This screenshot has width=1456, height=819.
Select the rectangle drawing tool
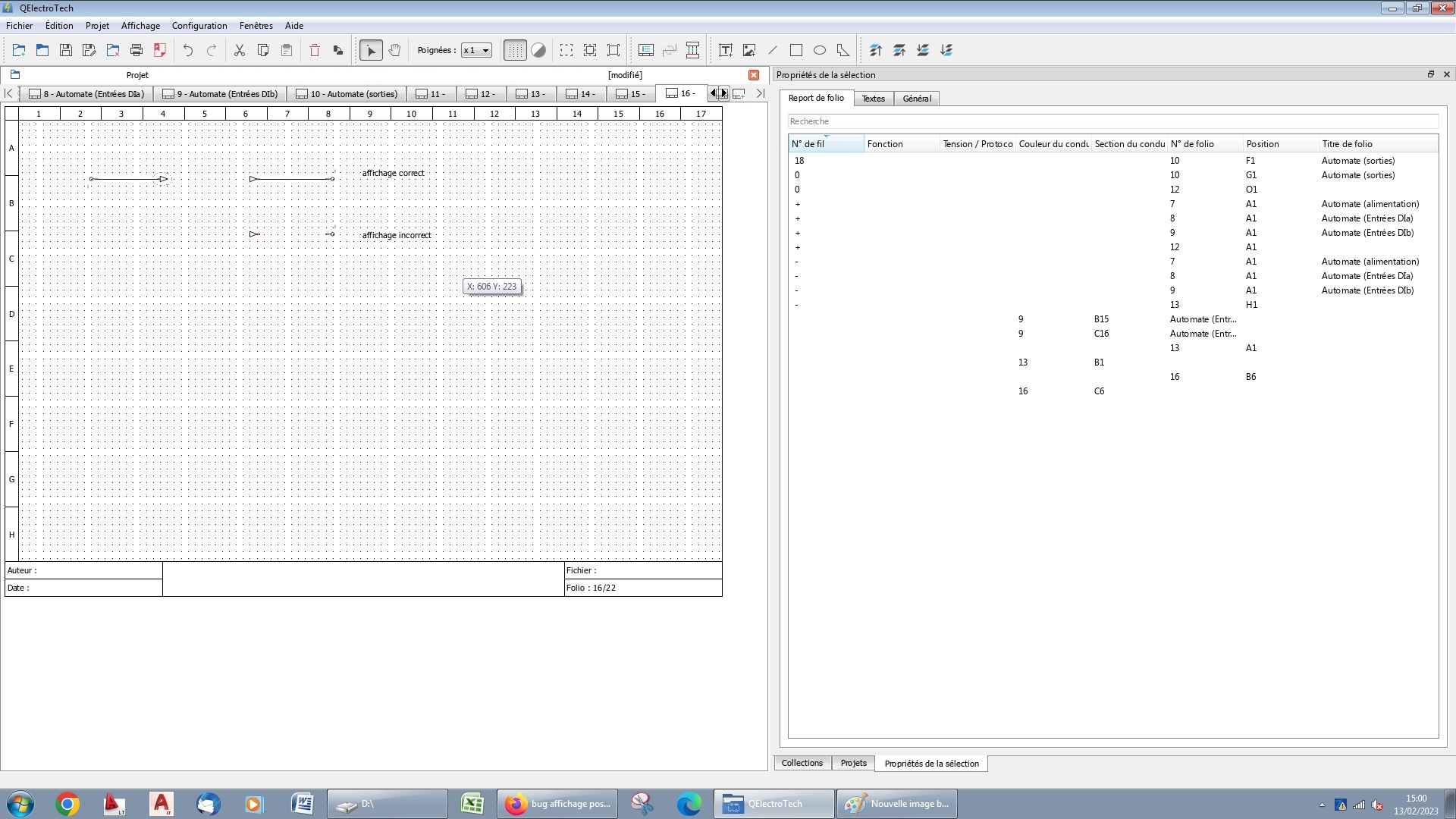pos(796,50)
